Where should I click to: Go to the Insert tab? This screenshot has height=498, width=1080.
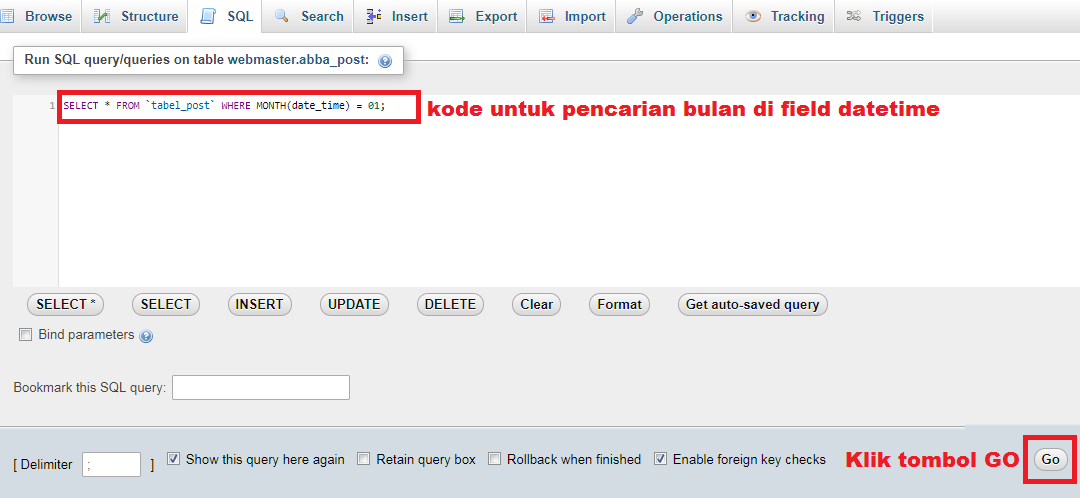click(396, 17)
